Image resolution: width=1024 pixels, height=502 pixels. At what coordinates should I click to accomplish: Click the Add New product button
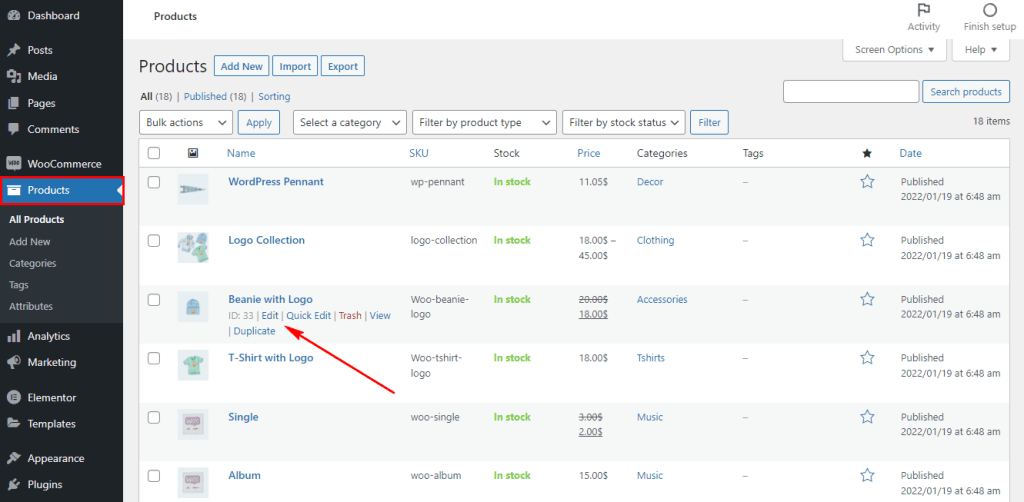(x=242, y=66)
